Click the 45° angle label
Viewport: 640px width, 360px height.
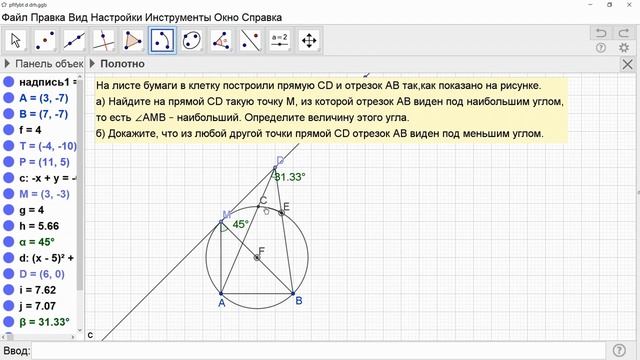pos(240,224)
